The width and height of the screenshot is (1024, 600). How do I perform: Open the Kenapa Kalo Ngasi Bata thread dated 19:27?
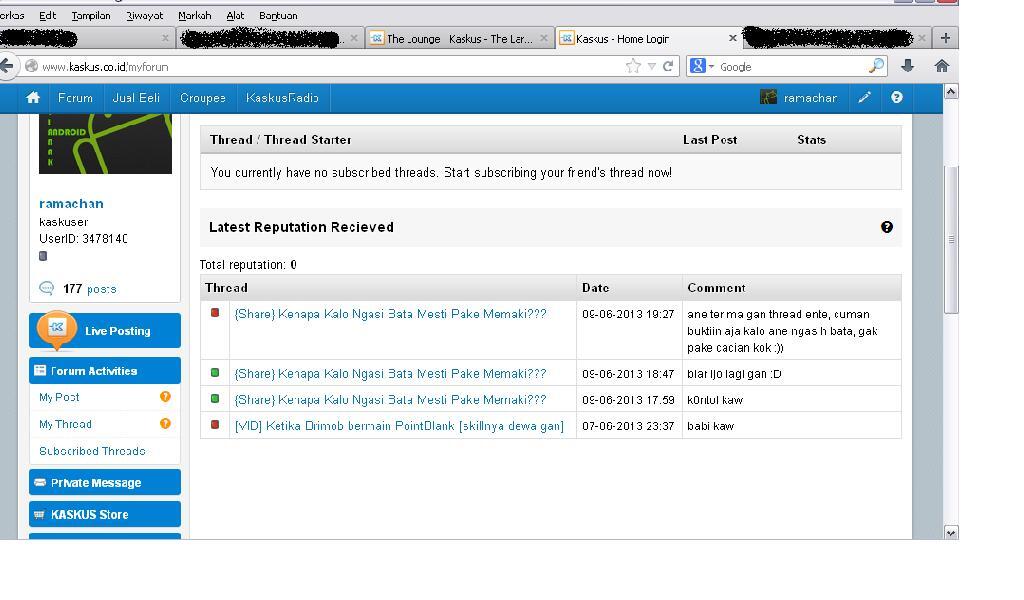(x=391, y=314)
